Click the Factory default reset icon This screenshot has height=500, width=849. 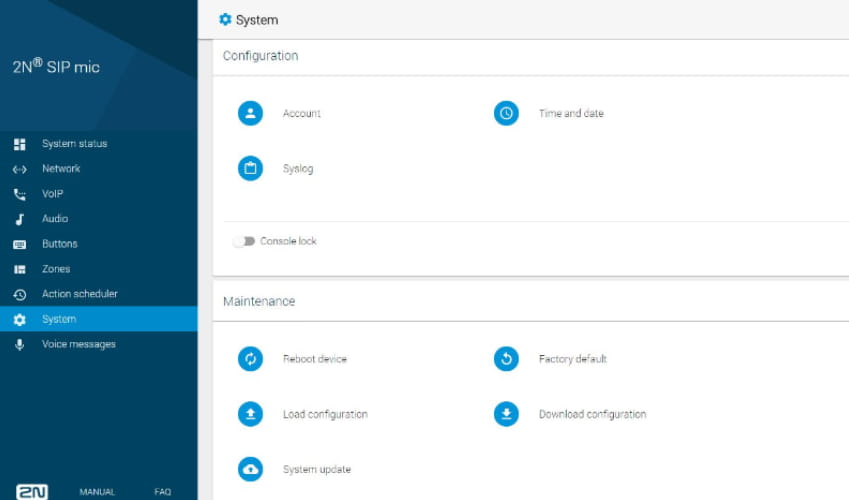pyautogui.click(x=506, y=359)
